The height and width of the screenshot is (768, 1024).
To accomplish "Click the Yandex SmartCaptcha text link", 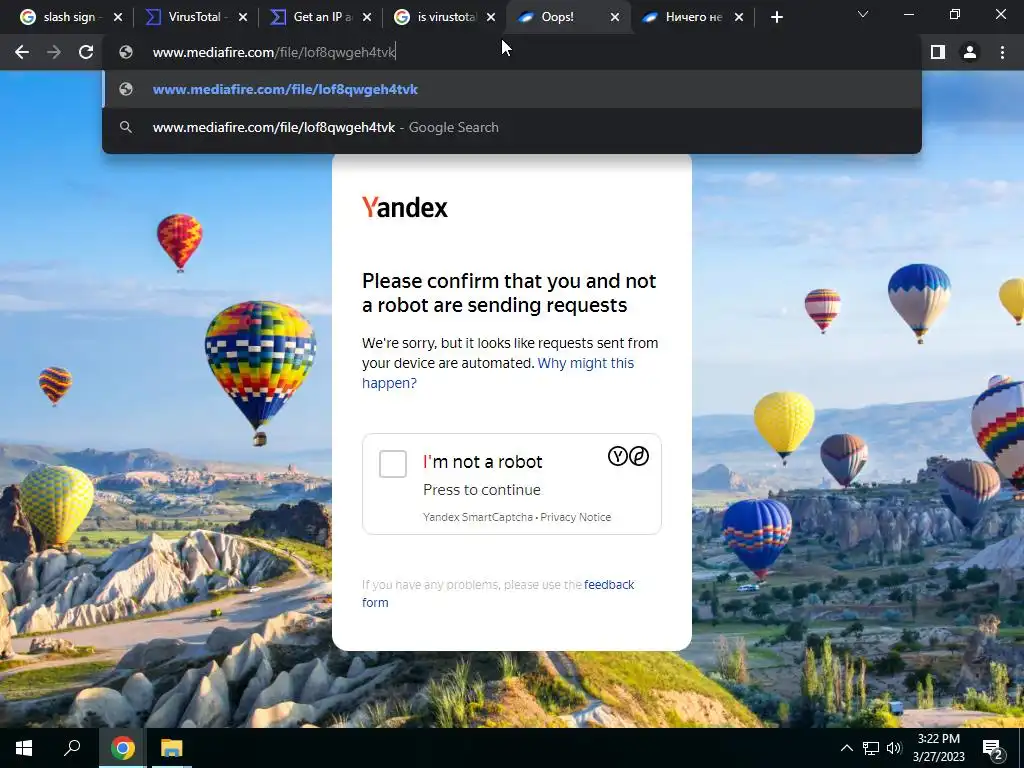I will [478, 517].
